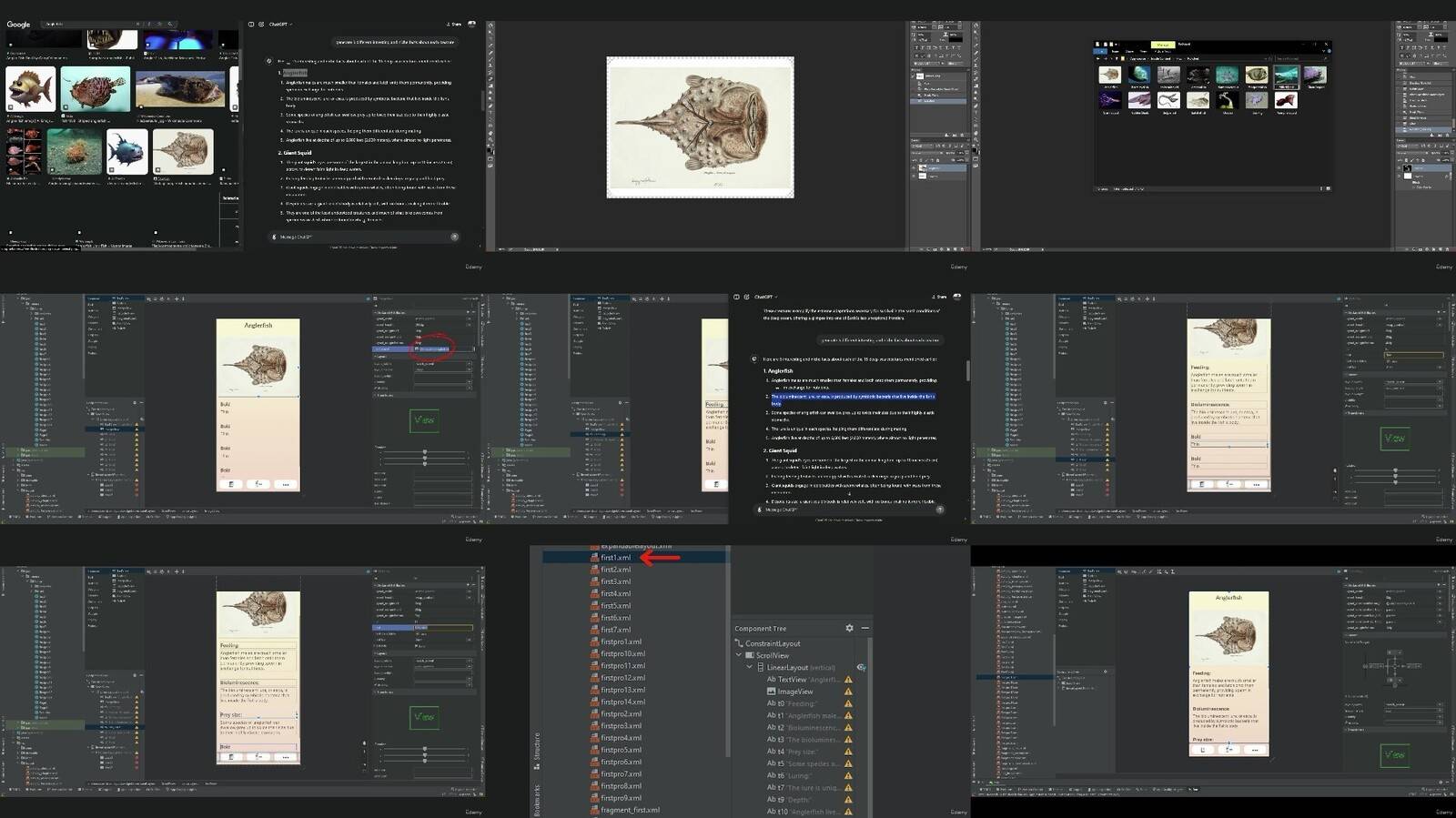Click send button in middle ChatGPT message bar

[940, 510]
